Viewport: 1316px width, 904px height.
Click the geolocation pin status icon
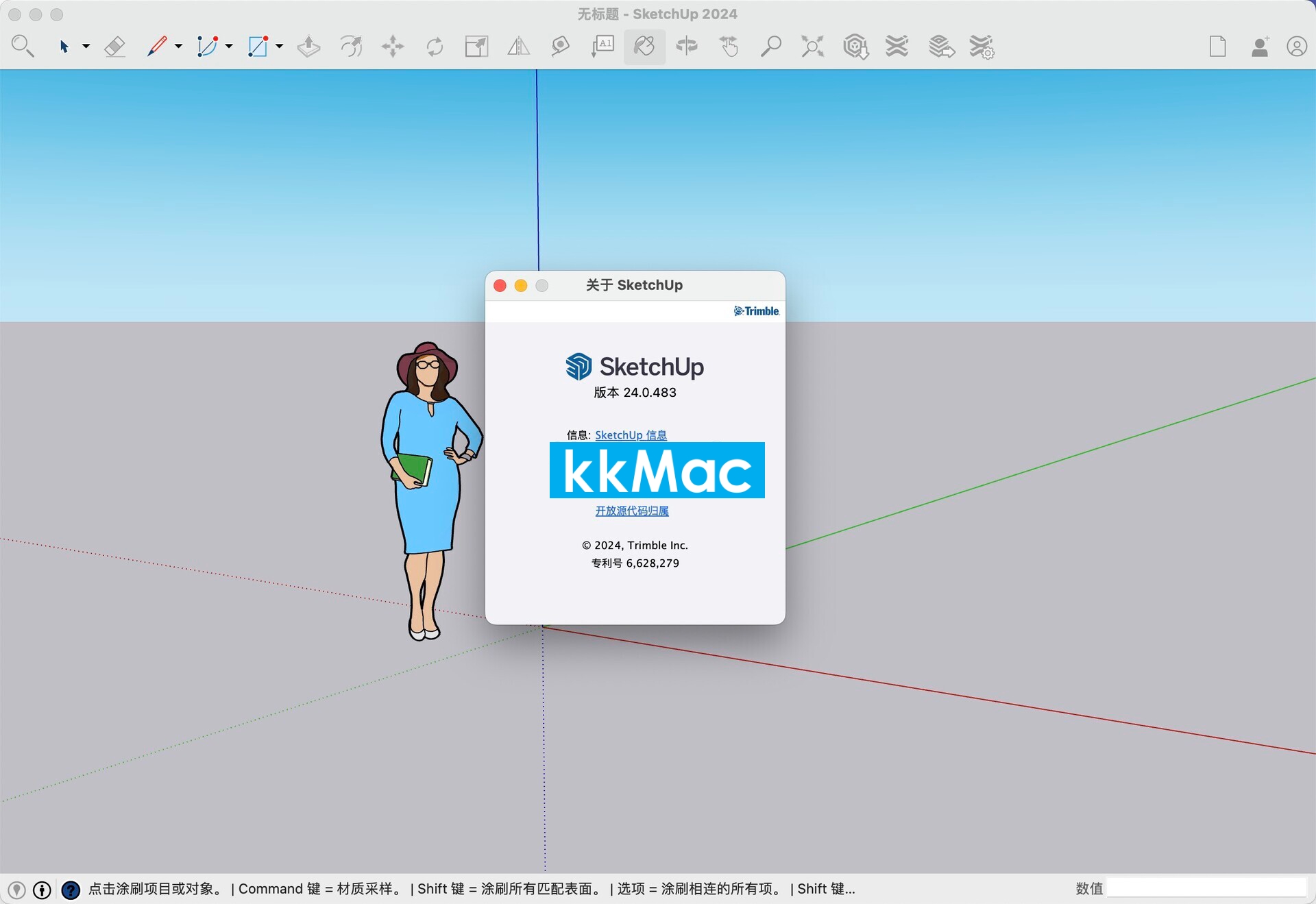pos(16,890)
